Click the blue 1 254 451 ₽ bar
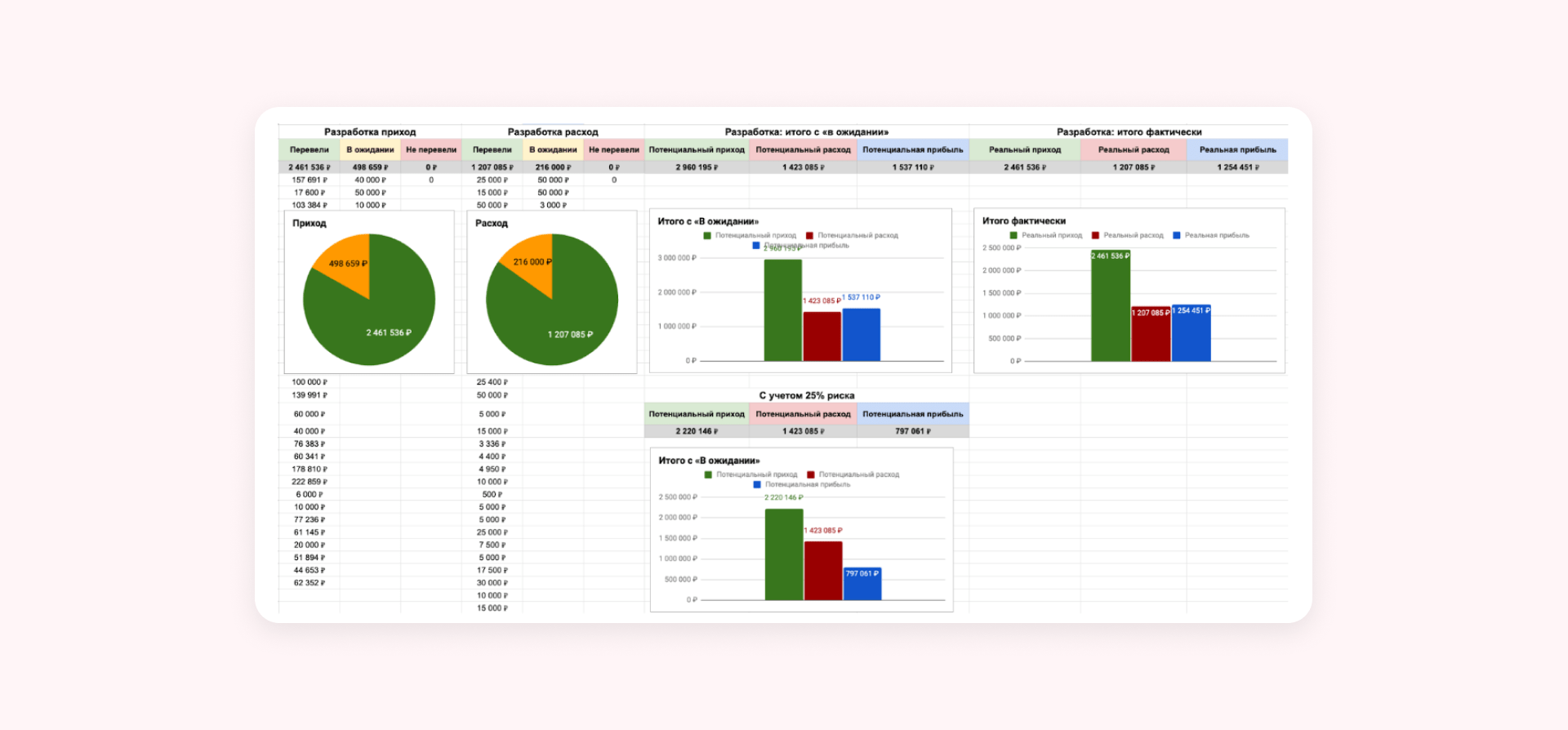Screen dimensions: 1568x730 pos(1191,333)
